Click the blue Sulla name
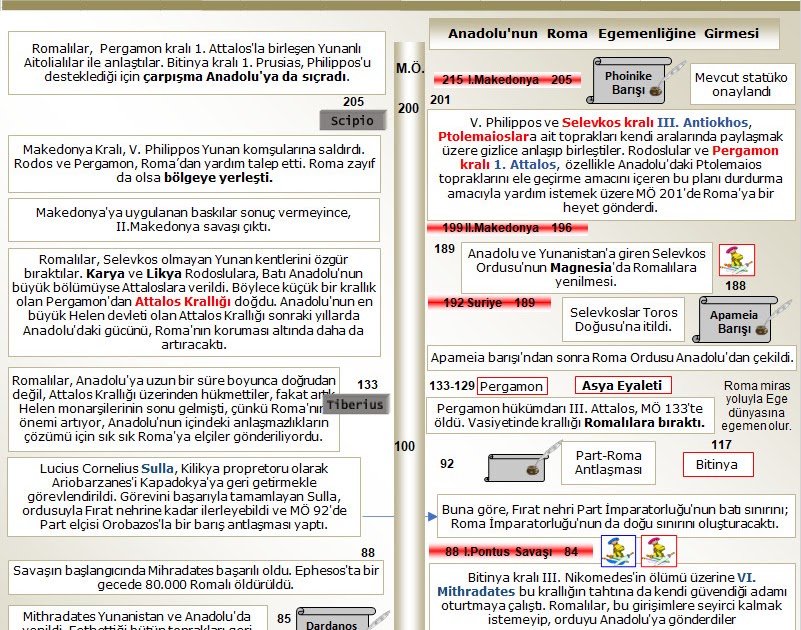 157,469
